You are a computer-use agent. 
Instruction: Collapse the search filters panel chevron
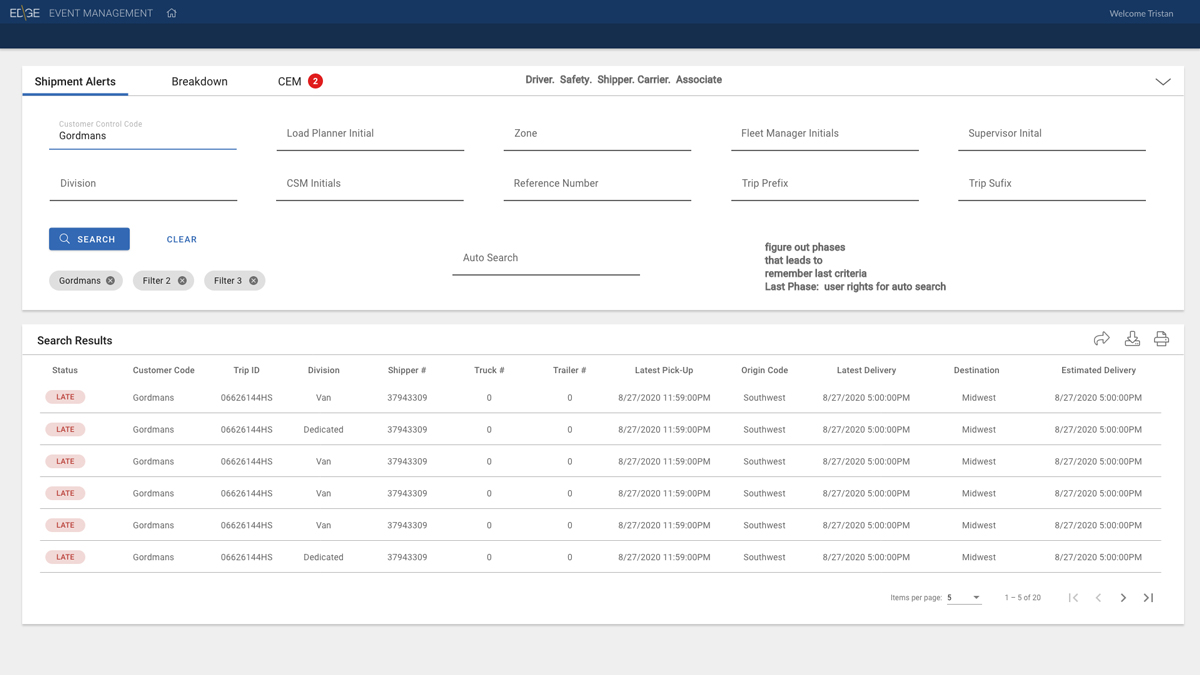tap(1163, 82)
